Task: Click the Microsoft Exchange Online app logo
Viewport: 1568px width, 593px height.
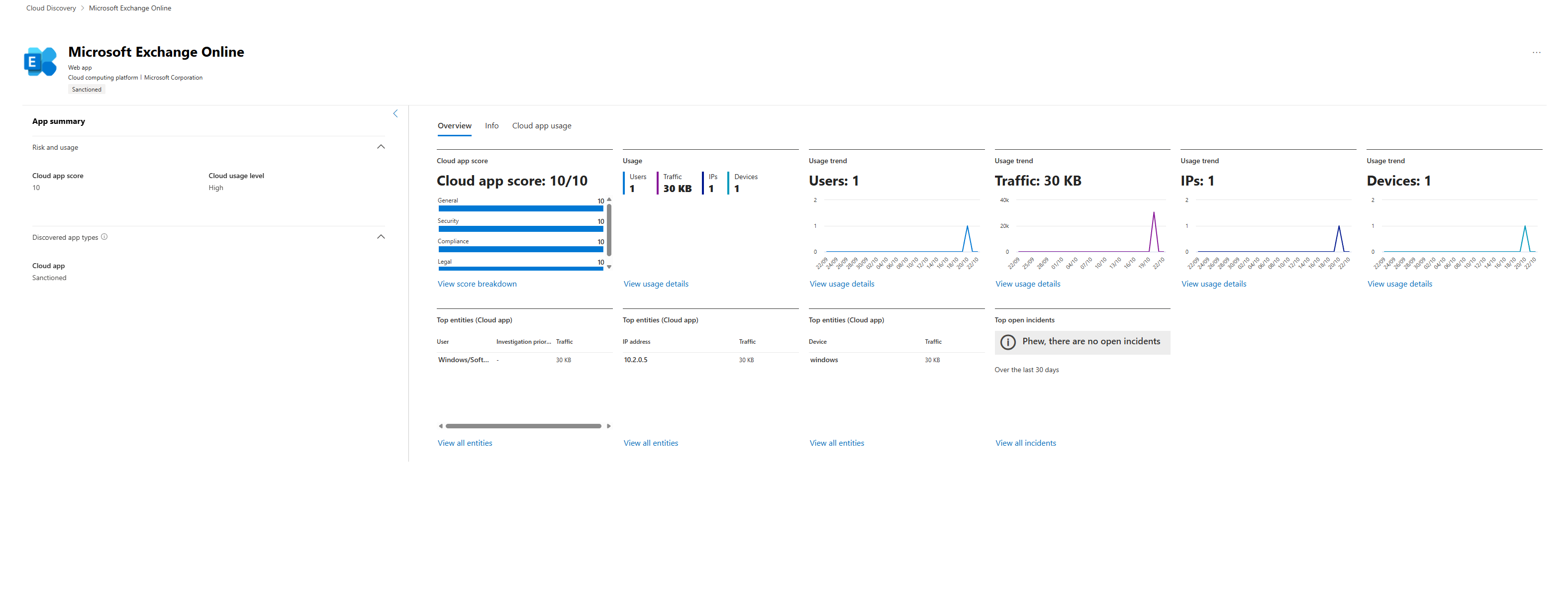Action: [40, 62]
